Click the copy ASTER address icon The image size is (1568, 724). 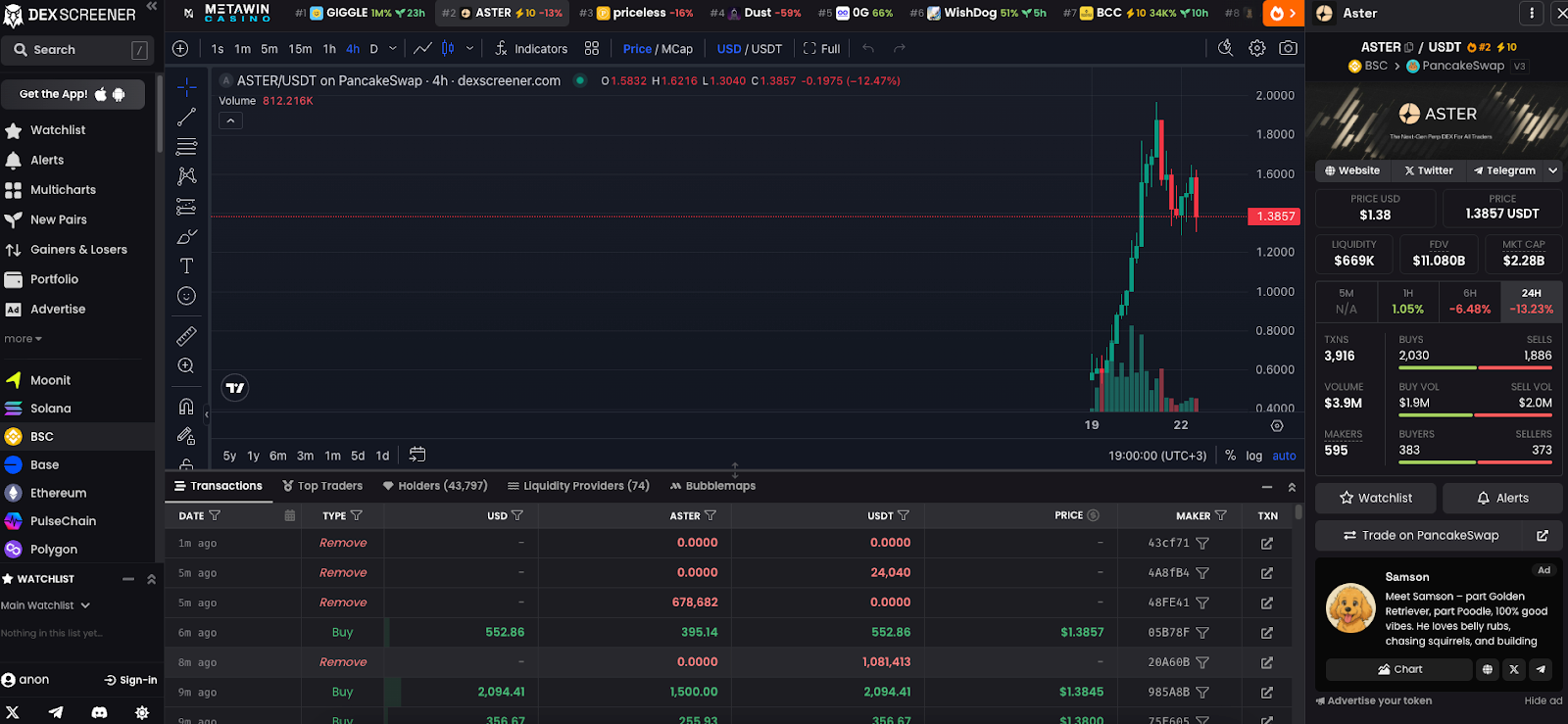[1408, 47]
